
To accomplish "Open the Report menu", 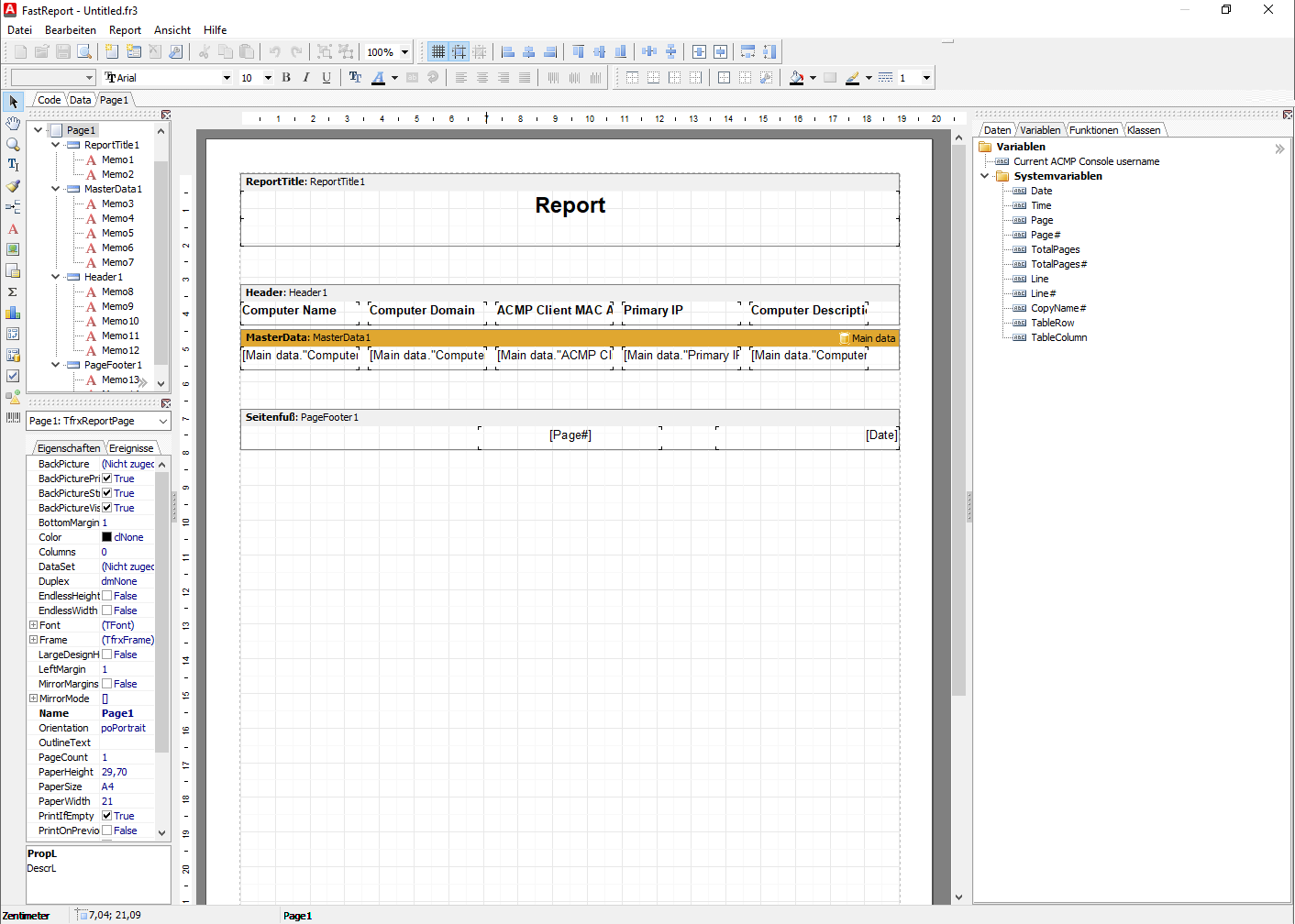I will coord(125,29).
